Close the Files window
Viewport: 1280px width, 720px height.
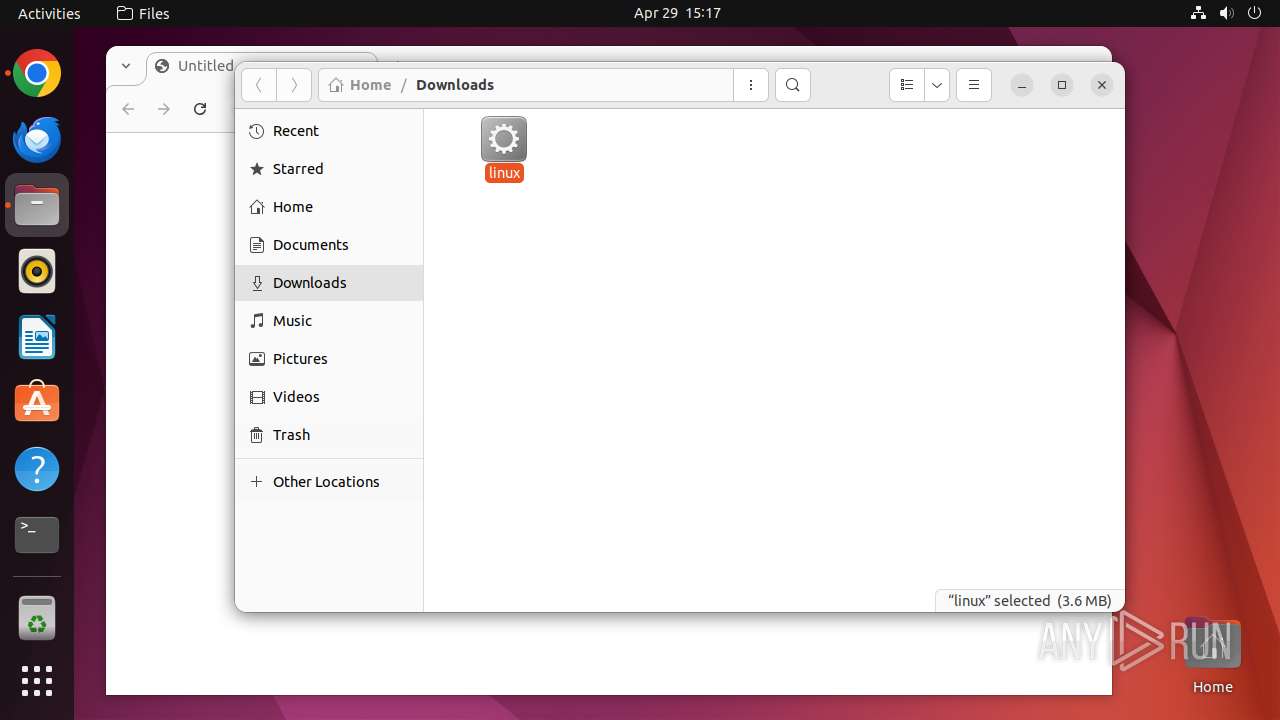[1102, 85]
